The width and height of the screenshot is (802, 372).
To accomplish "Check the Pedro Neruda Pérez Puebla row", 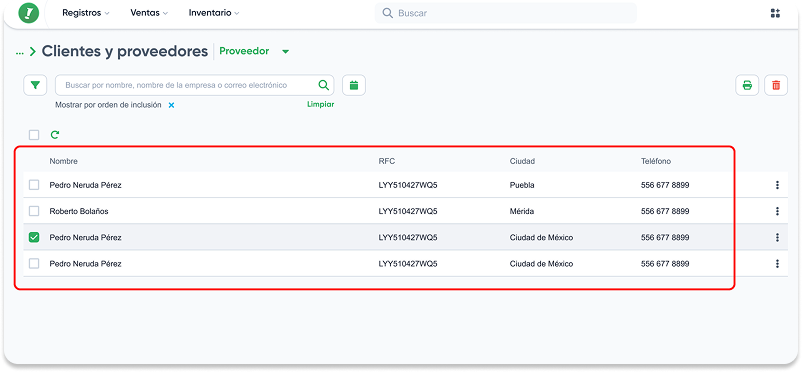I will (x=34, y=185).
